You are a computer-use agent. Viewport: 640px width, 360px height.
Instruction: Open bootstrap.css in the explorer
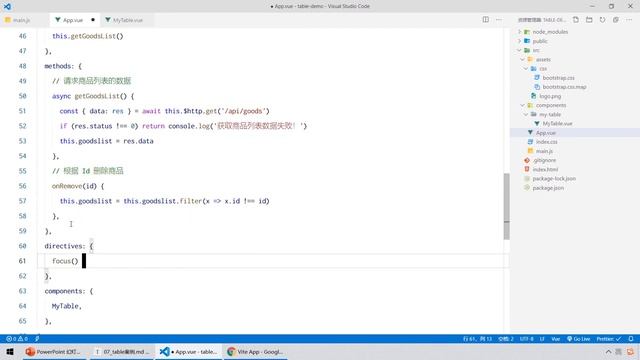point(558,78)
